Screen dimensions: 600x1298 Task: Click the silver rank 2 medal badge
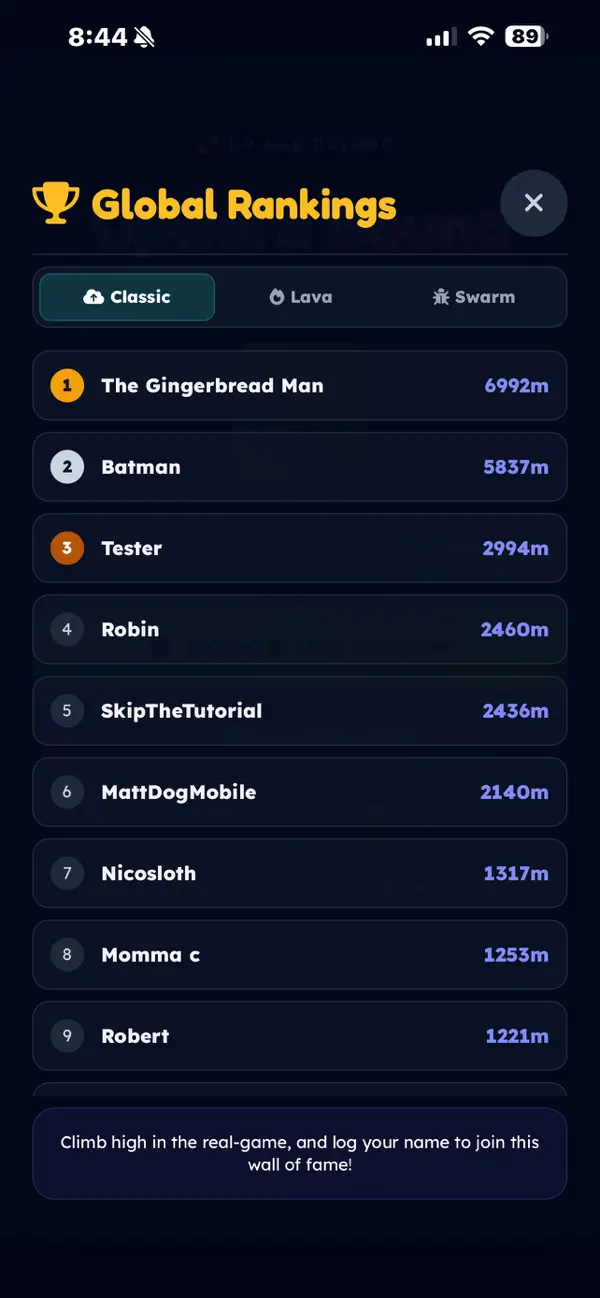pos(67,467)
